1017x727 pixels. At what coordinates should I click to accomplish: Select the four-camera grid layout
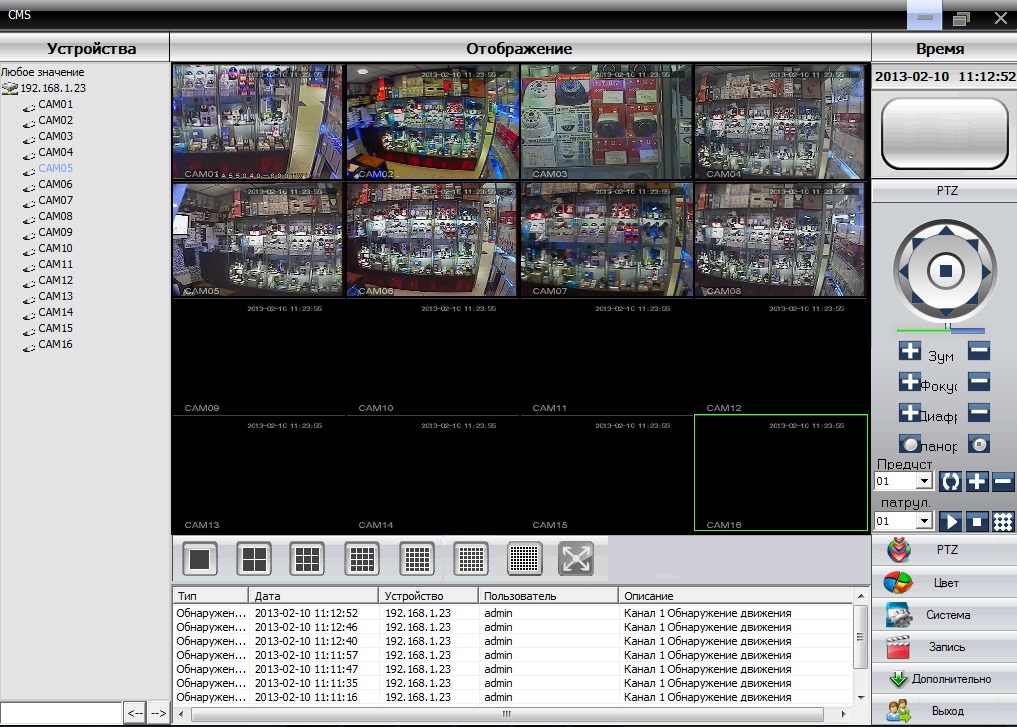254,558
